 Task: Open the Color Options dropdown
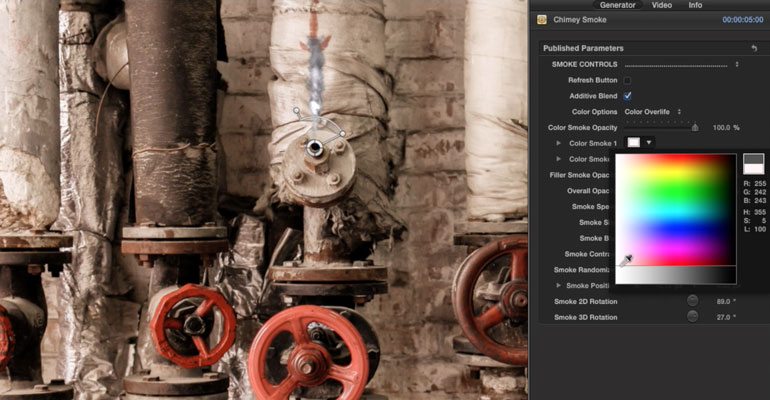click(x=653, y=112)
